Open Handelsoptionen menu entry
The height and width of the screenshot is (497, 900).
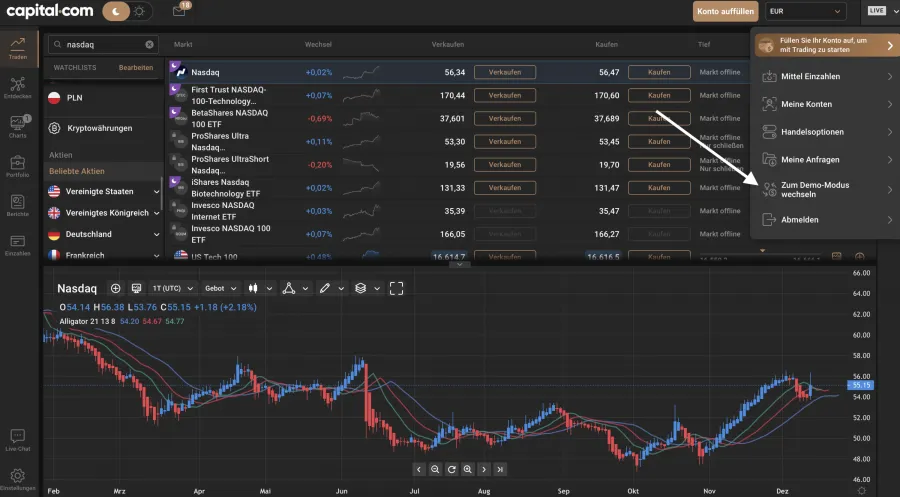tap(827, 132)
